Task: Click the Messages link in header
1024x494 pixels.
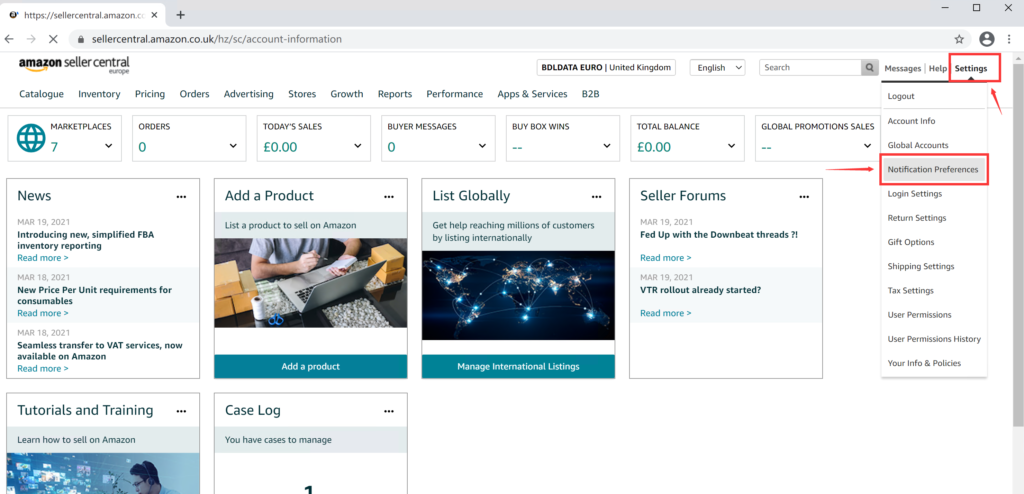Action: click(903, 68)
